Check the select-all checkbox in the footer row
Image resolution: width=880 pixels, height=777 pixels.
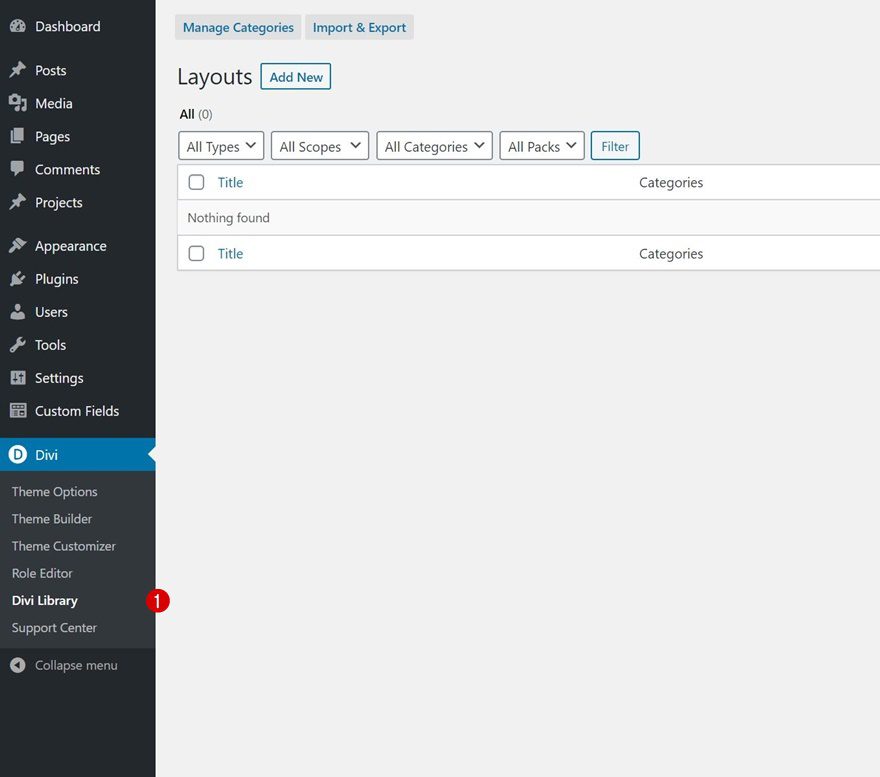pyautogui.click(x=196, y=253)
